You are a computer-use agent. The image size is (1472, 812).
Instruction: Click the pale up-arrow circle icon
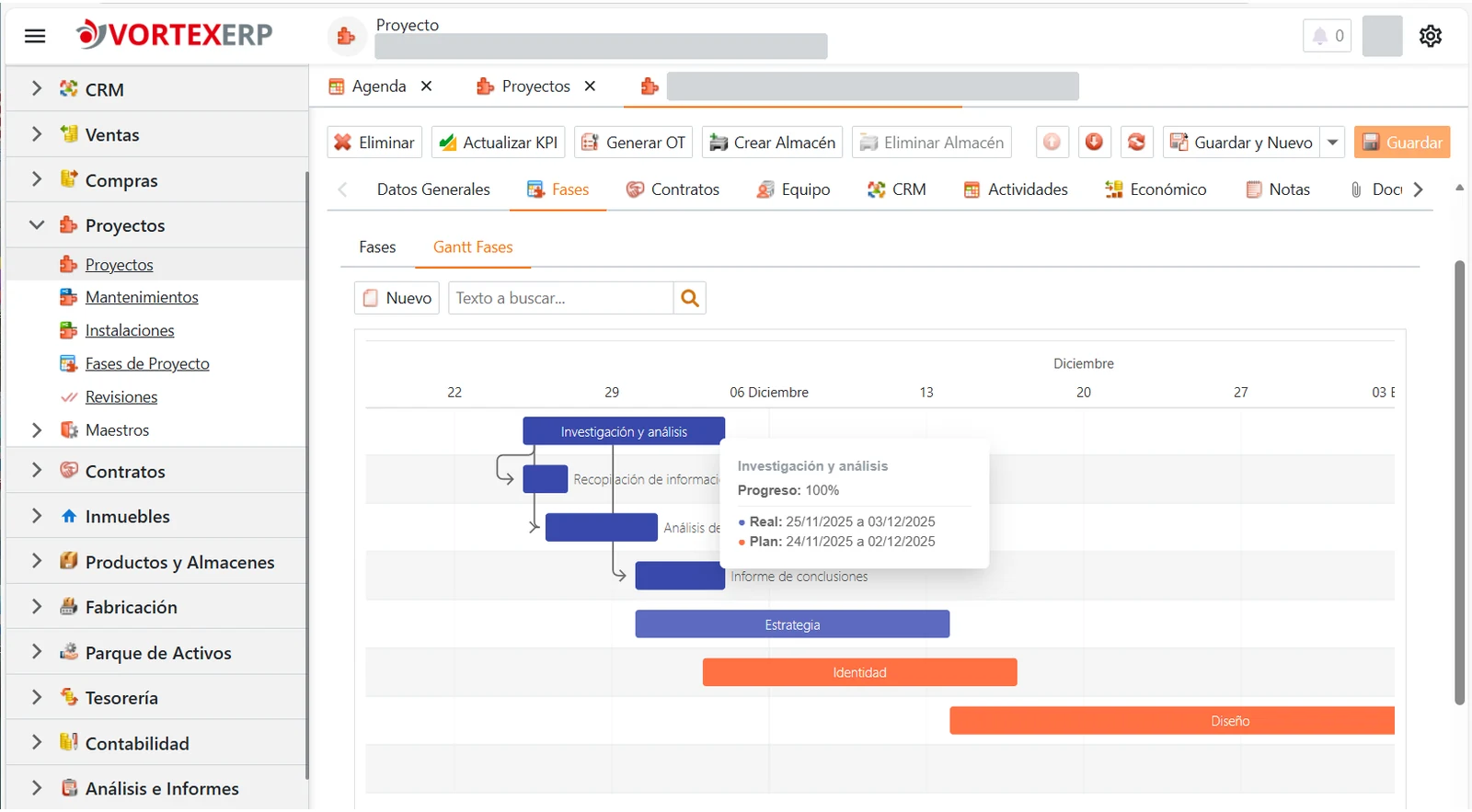click(x=1052, y=143)
